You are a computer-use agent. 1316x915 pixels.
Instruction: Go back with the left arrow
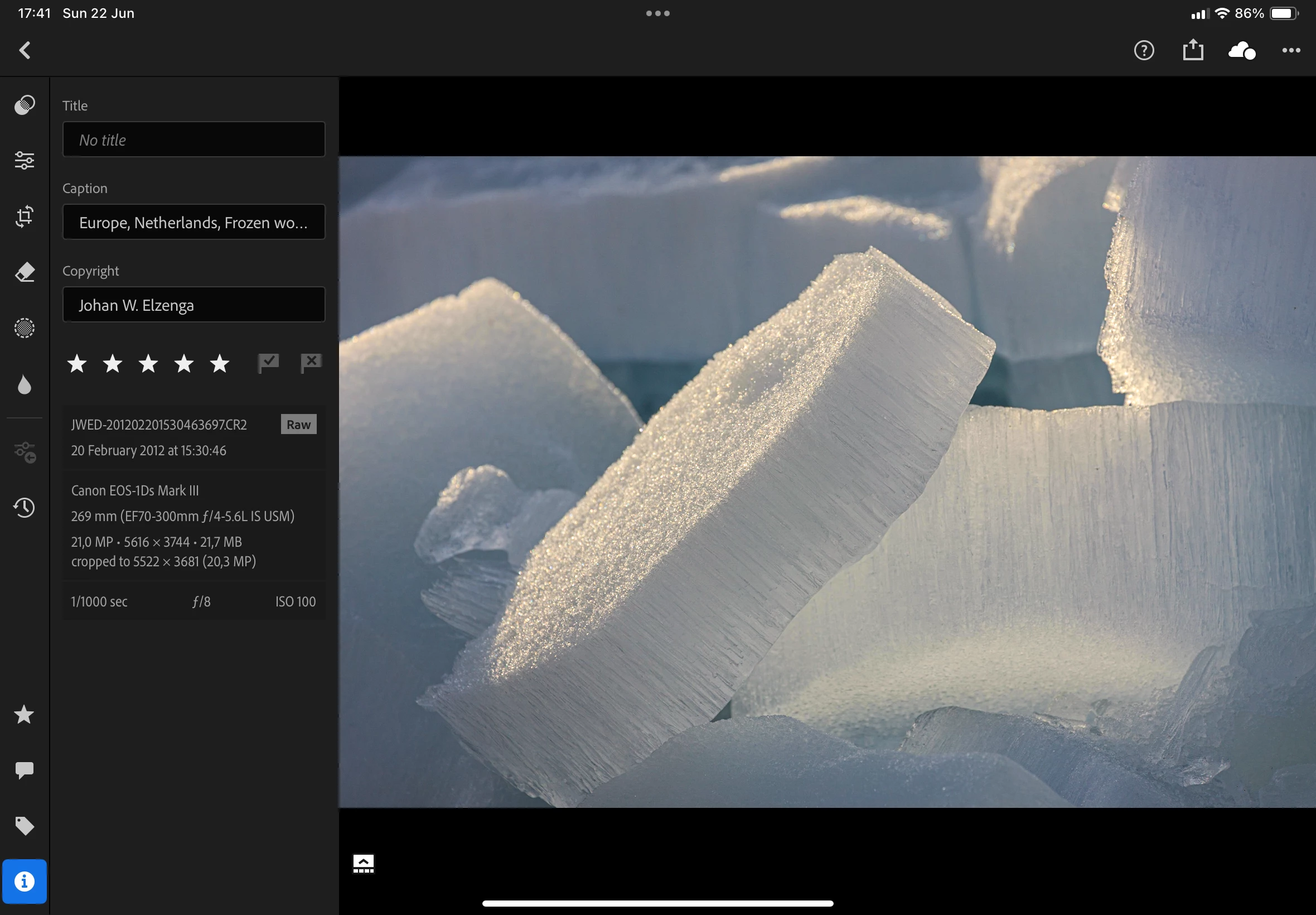25,50
